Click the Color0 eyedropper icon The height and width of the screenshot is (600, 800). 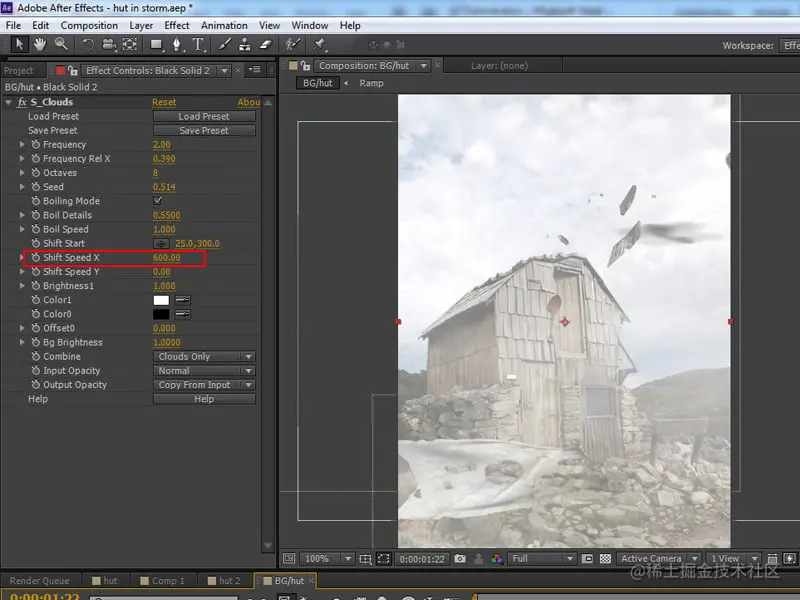point(183,314)
